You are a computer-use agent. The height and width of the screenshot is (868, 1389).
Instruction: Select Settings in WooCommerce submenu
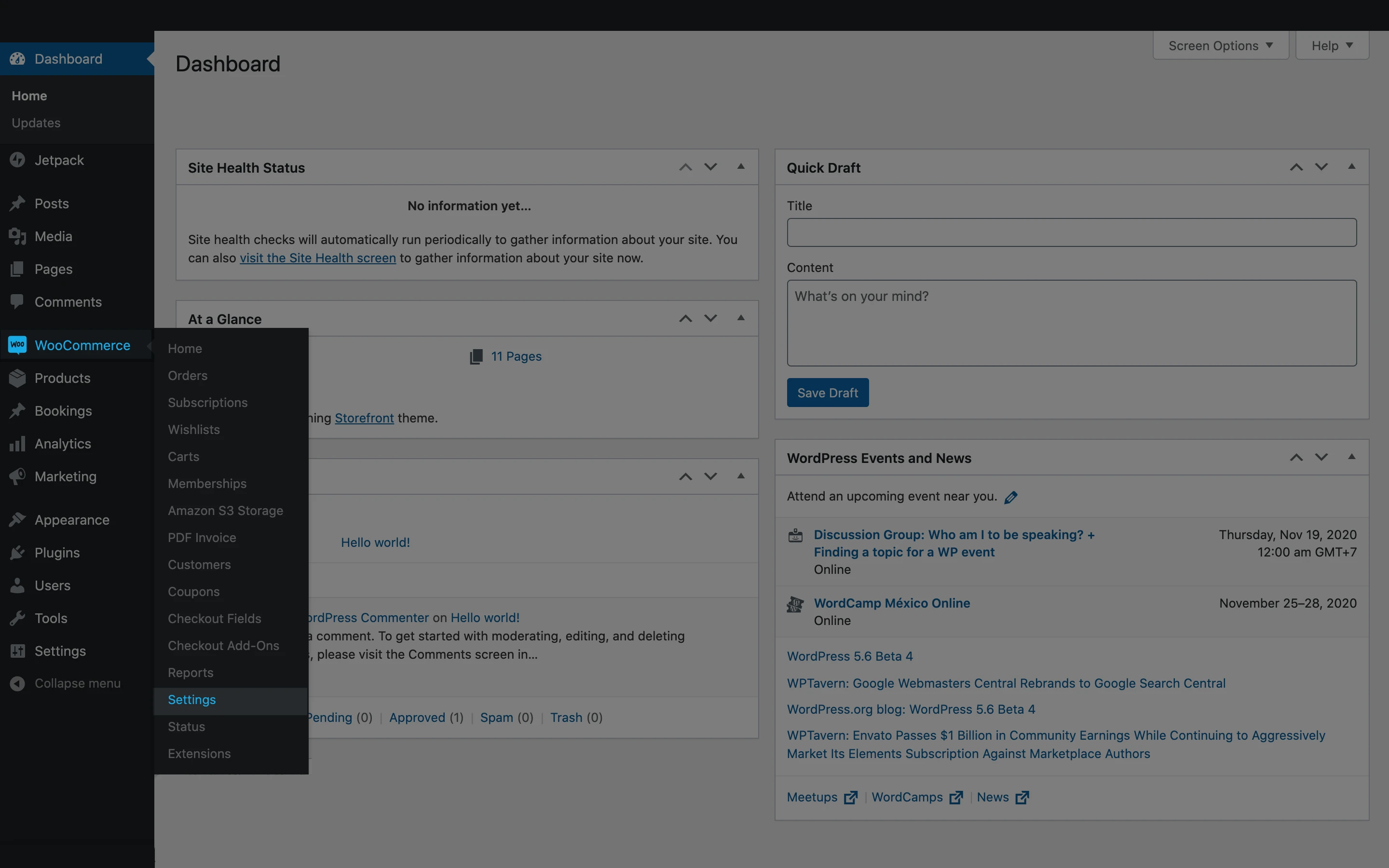(191, 700)
